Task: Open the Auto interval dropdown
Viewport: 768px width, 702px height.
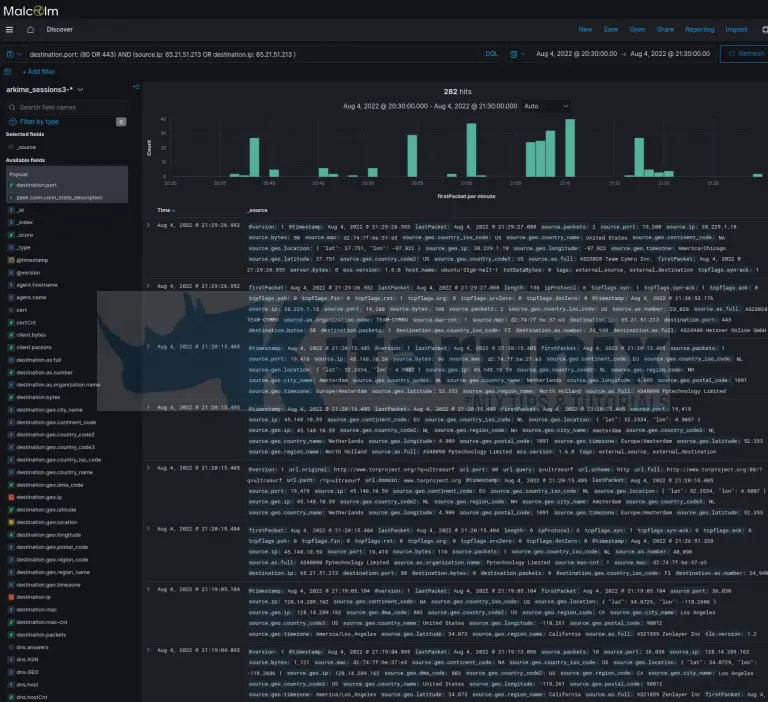Action: pyautogui.click(x=545, y=106)
